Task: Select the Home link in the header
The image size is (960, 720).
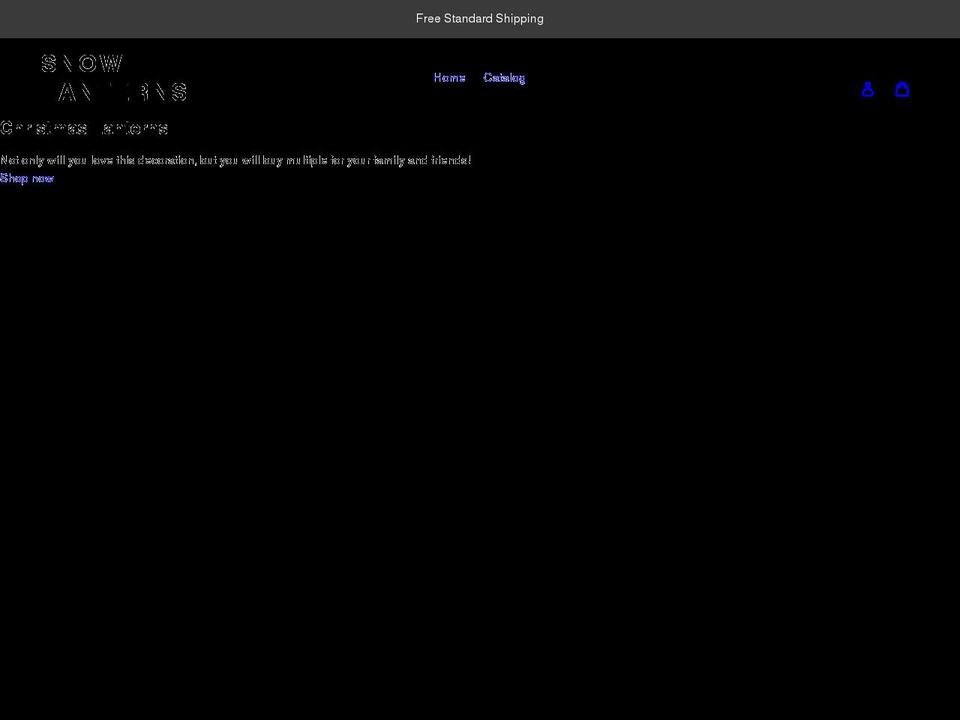Action: coord(449,77)
